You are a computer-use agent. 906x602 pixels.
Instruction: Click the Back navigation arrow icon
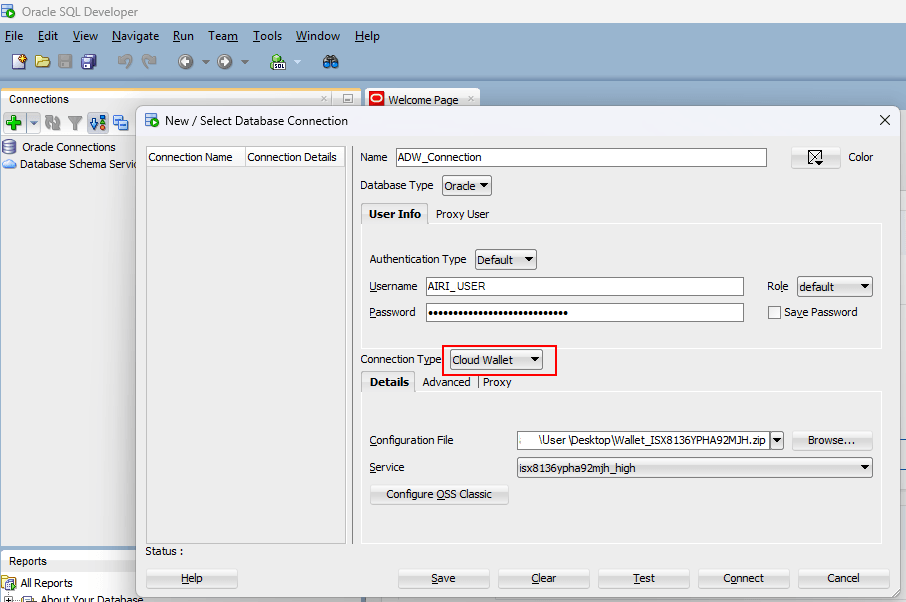coord(185,62)
